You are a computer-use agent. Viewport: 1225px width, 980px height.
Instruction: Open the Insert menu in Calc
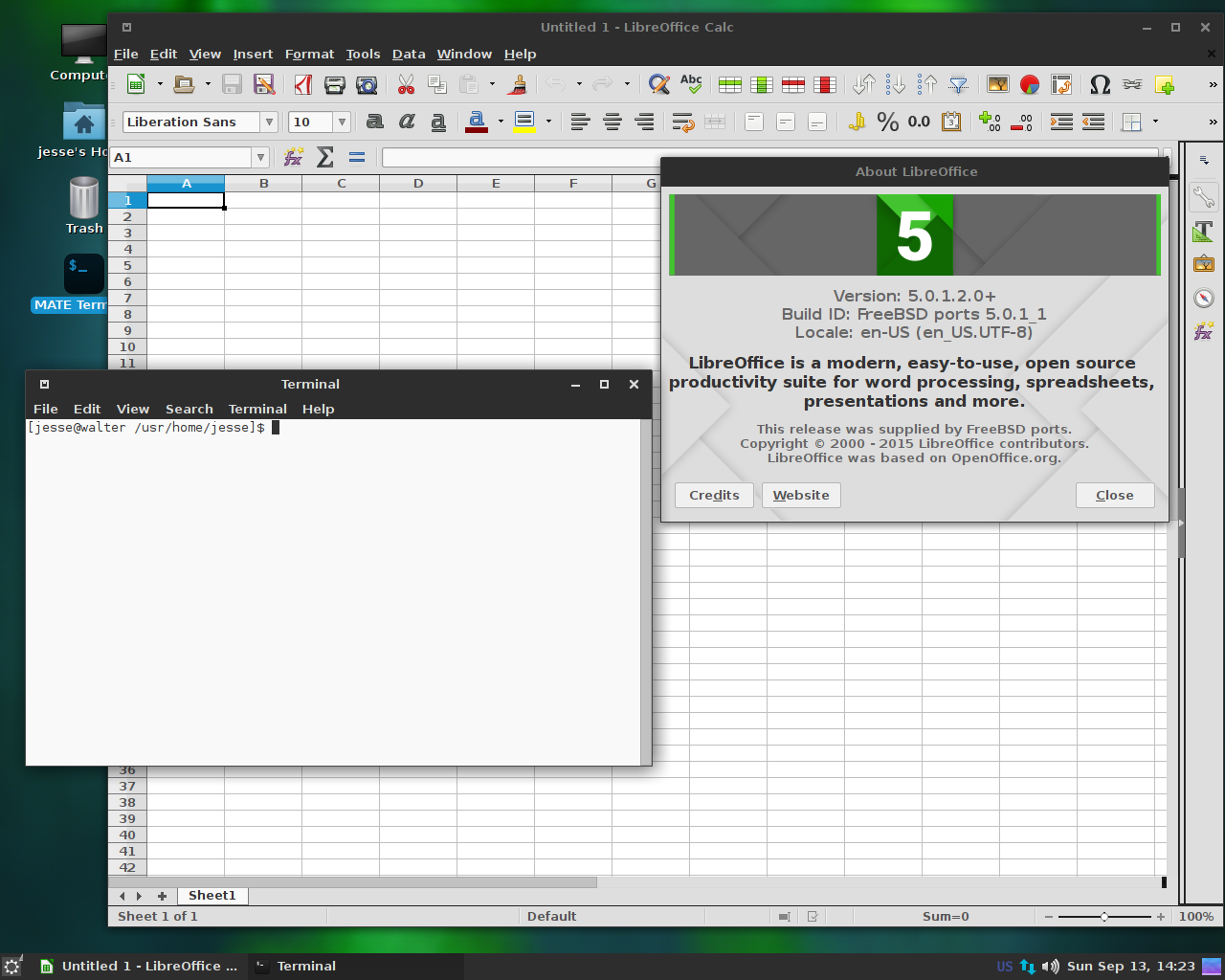(253, 55)
